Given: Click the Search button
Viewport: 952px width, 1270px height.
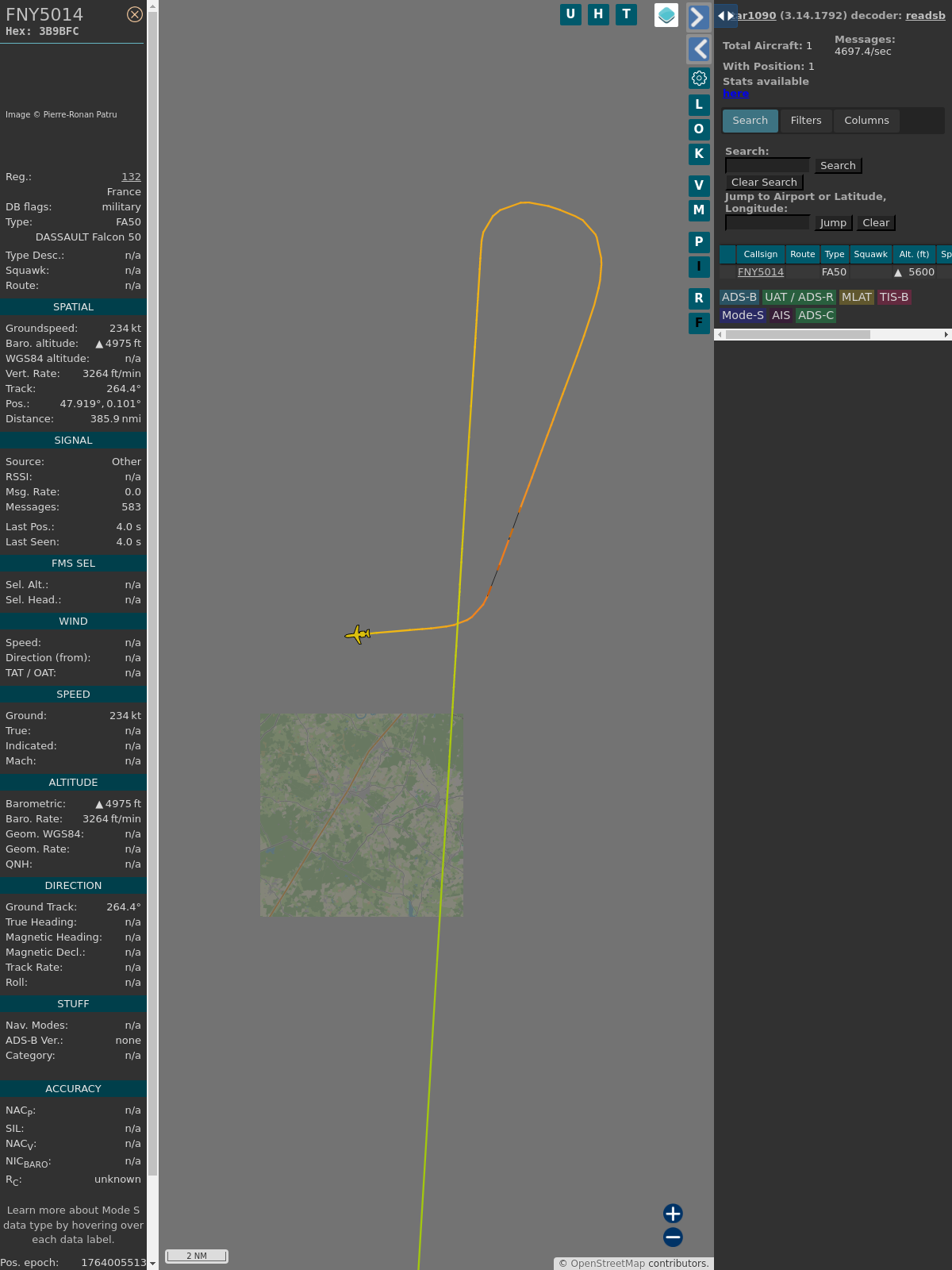Looking at the screenshot, I should 838,166.
